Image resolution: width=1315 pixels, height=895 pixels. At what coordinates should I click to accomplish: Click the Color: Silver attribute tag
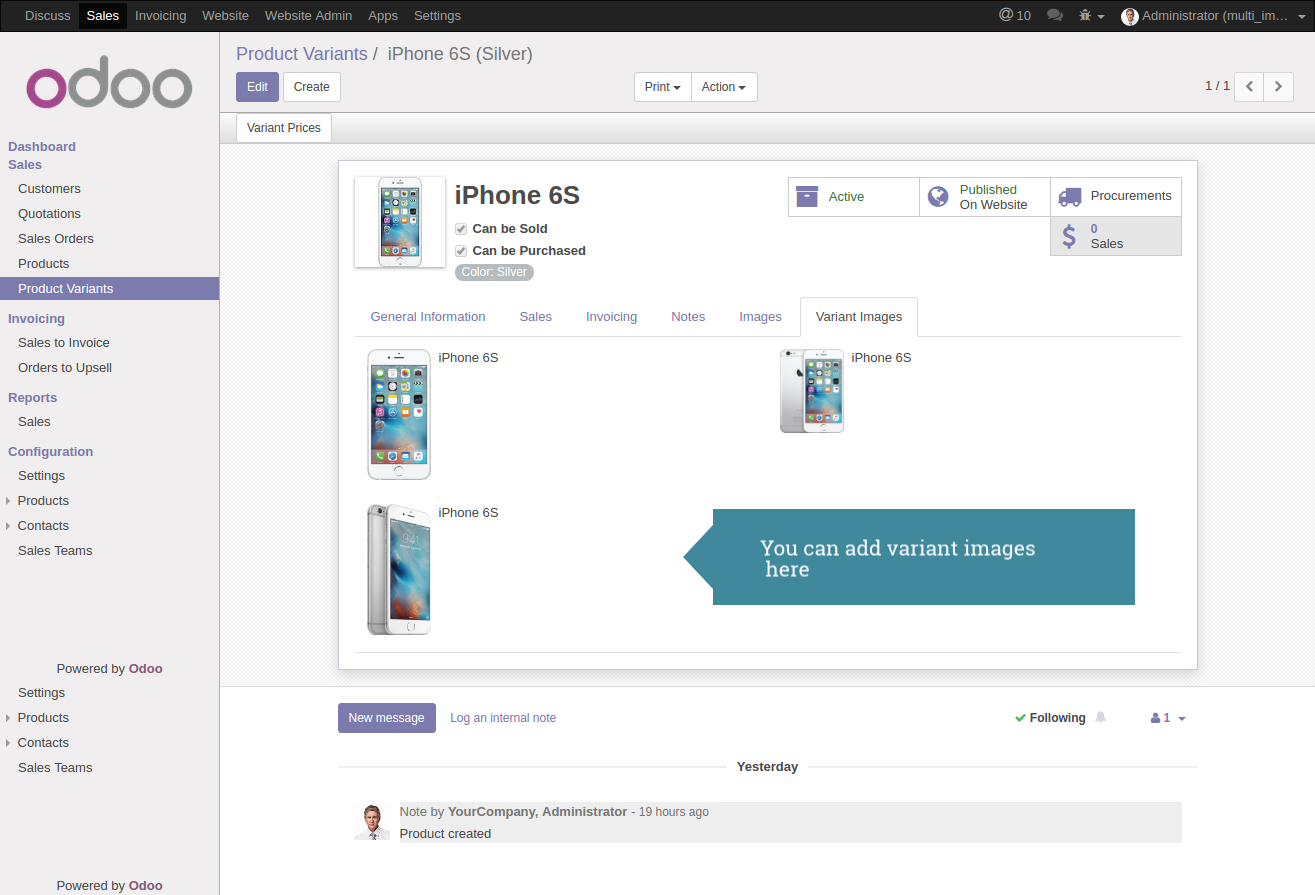pyautogui.click(x=494, y=272)
